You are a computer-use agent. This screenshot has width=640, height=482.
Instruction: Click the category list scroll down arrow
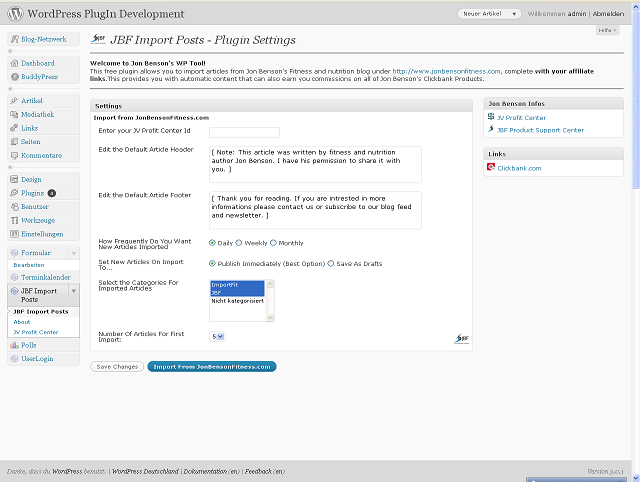(x=269, y=318)
